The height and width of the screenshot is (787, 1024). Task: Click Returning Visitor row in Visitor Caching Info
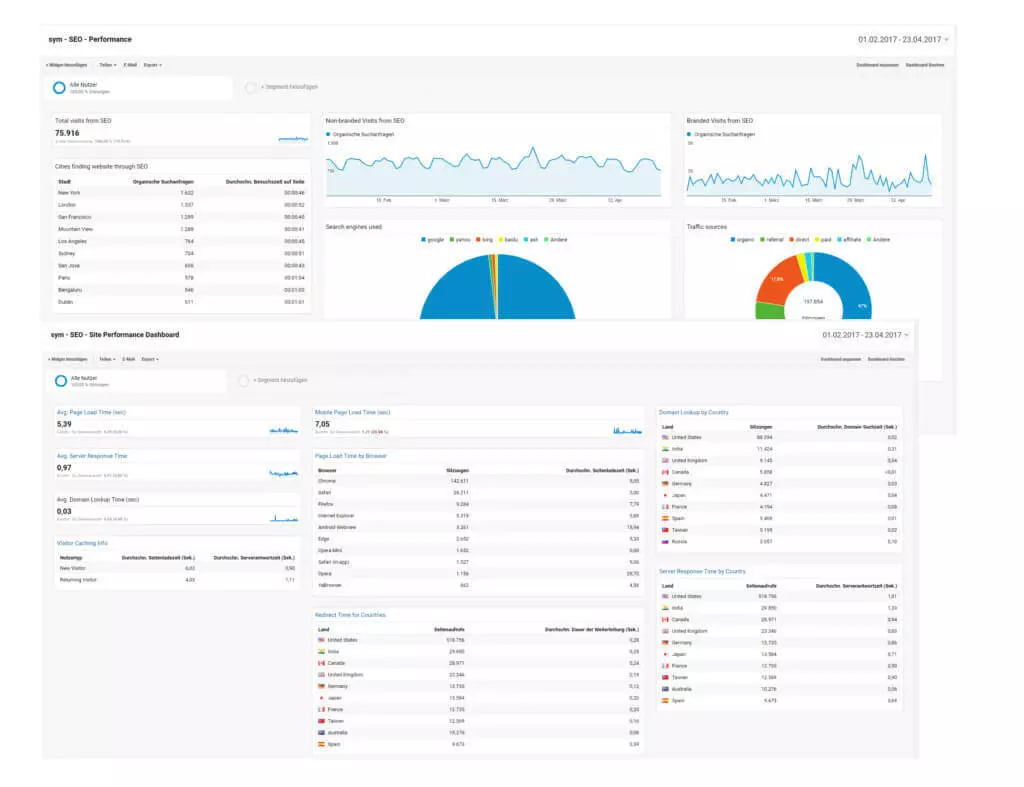177,581
